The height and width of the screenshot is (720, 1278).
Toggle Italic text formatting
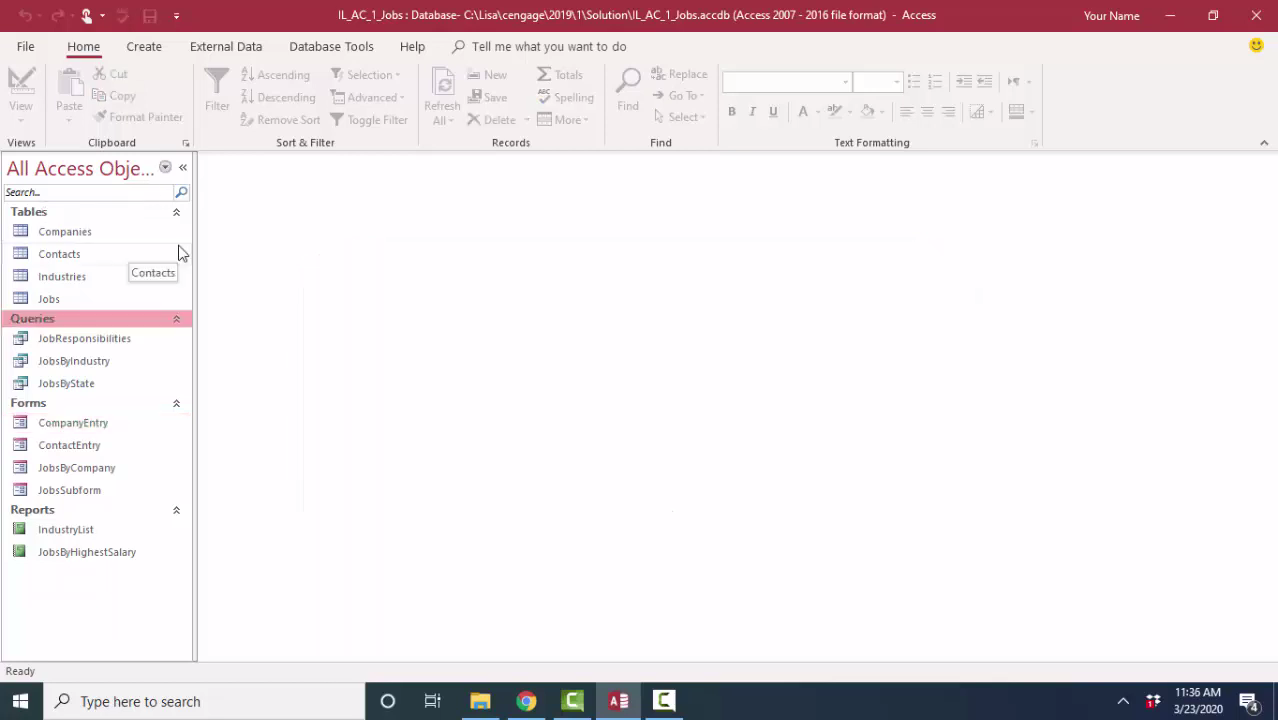(x=752, y=112)
